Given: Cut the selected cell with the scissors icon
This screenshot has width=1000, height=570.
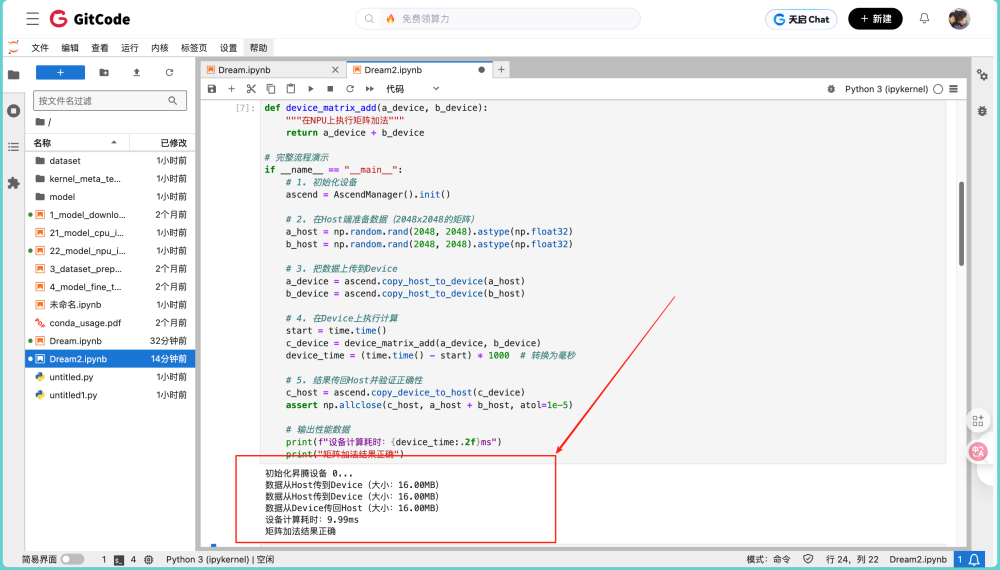Looking at the screenshot, I should click(x=251, y=89).
